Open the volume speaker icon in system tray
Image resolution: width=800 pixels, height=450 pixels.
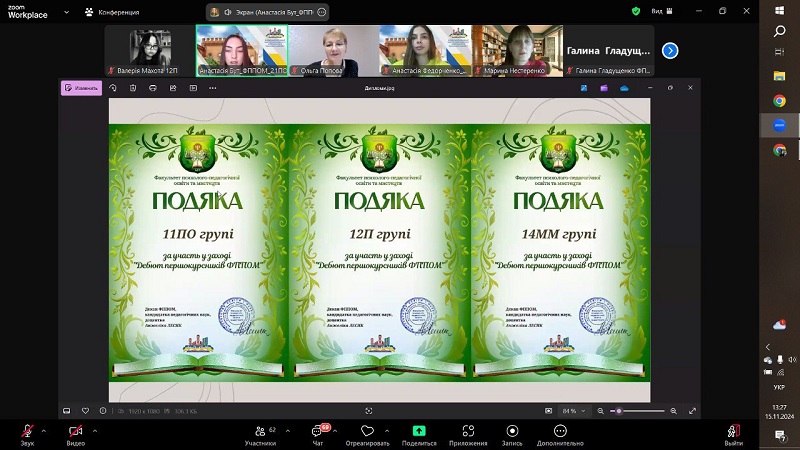[791, 360]
